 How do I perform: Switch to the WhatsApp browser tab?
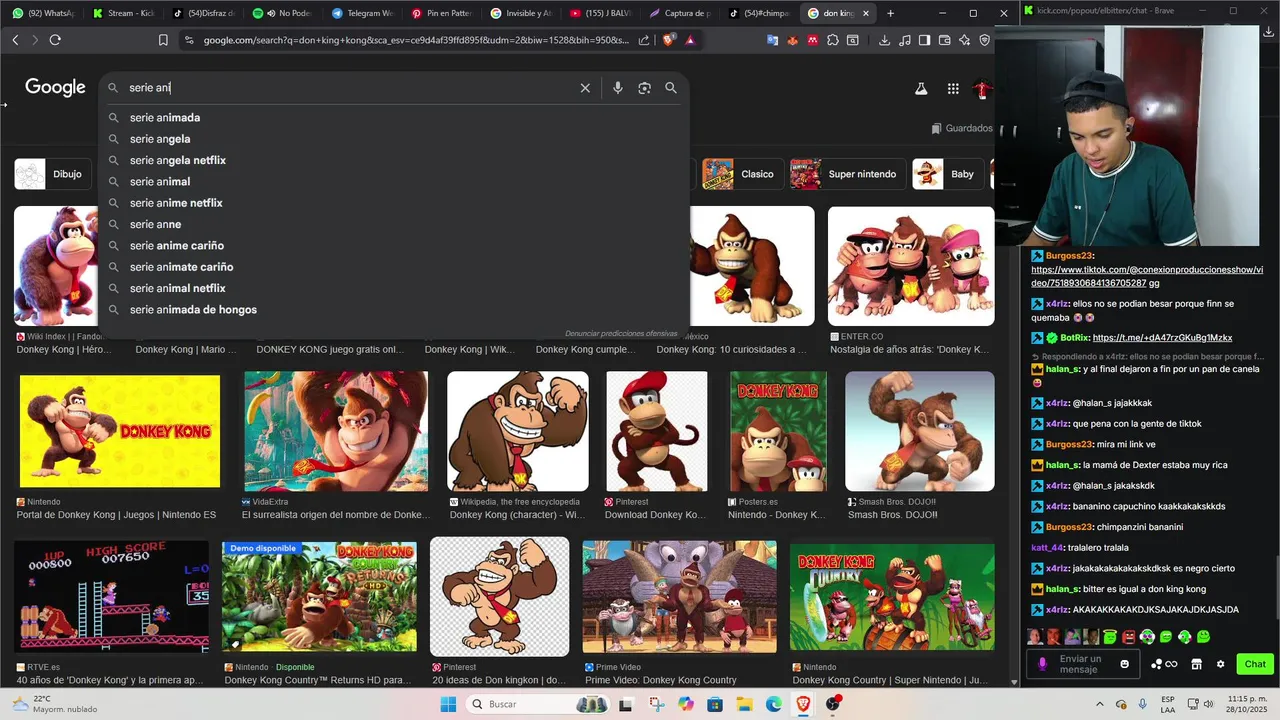pos(43,13)
